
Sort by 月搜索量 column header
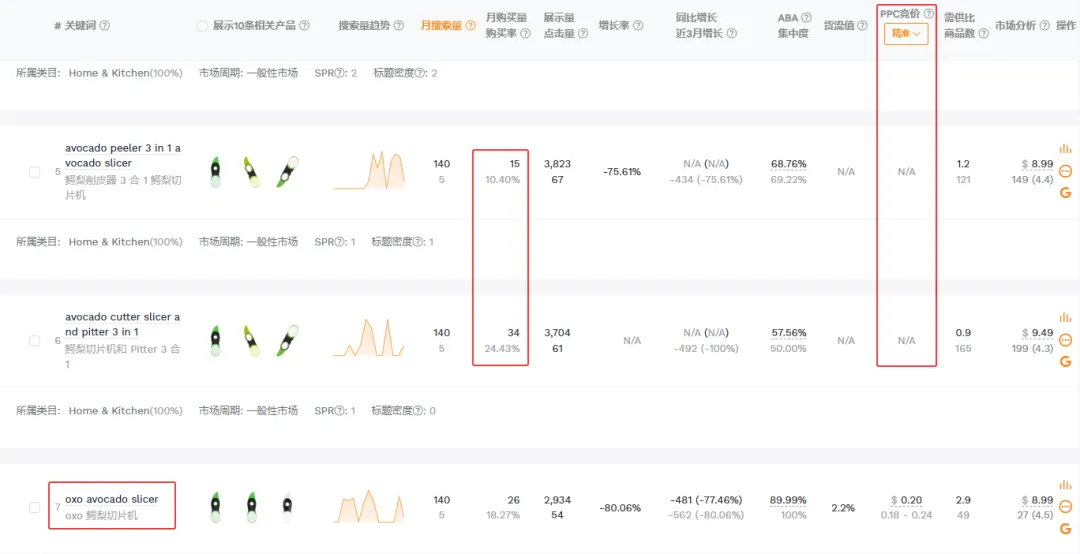441,25
